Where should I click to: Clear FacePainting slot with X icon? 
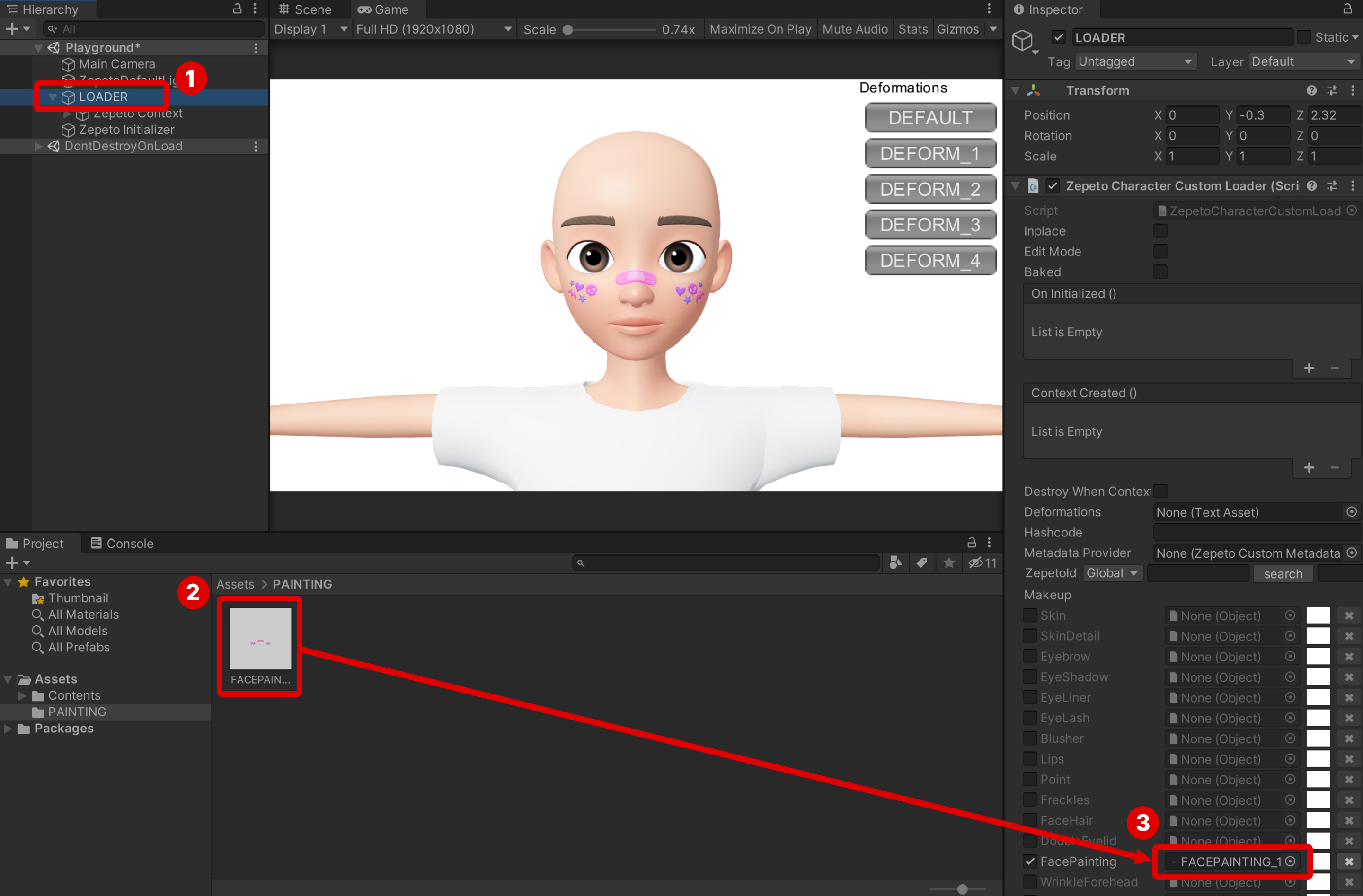[x=1349, y=861]
